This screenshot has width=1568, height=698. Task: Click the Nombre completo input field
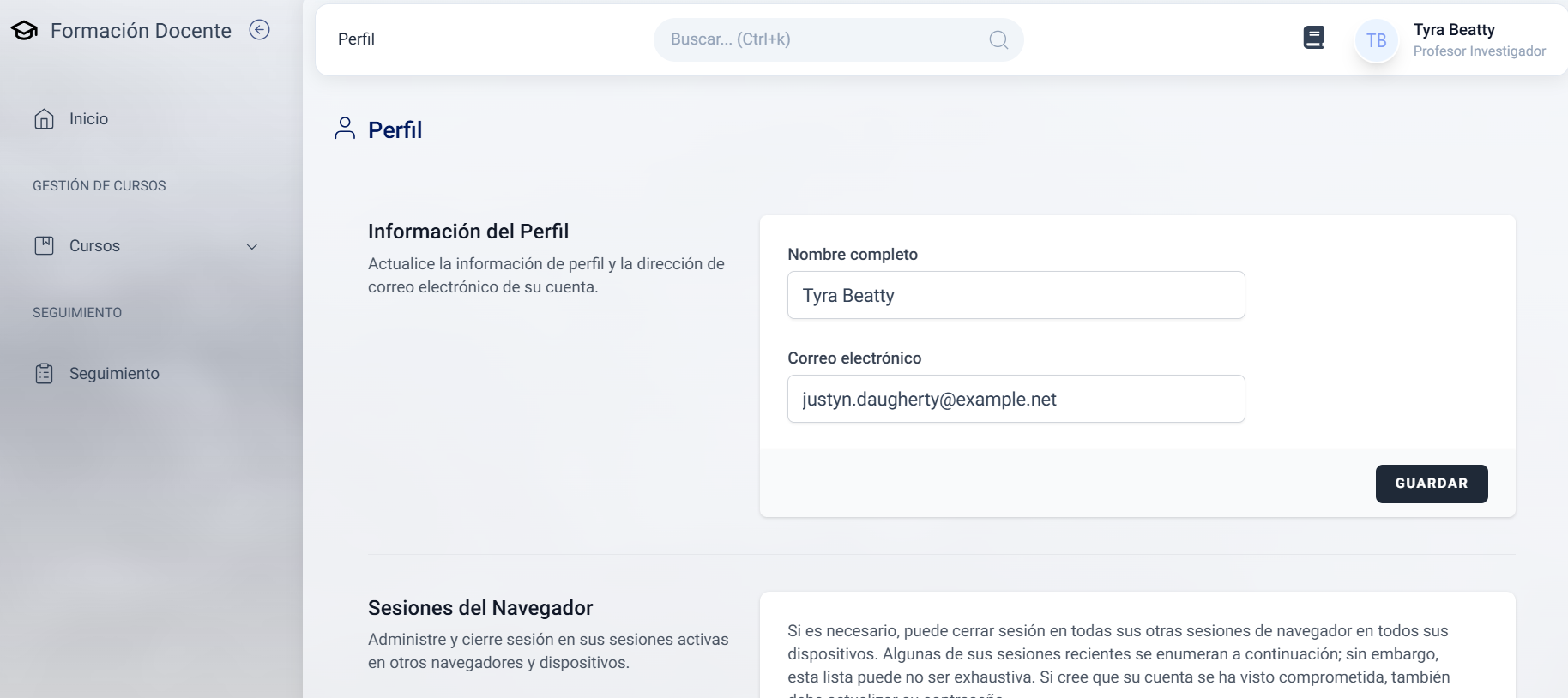tap(1016, 296)
